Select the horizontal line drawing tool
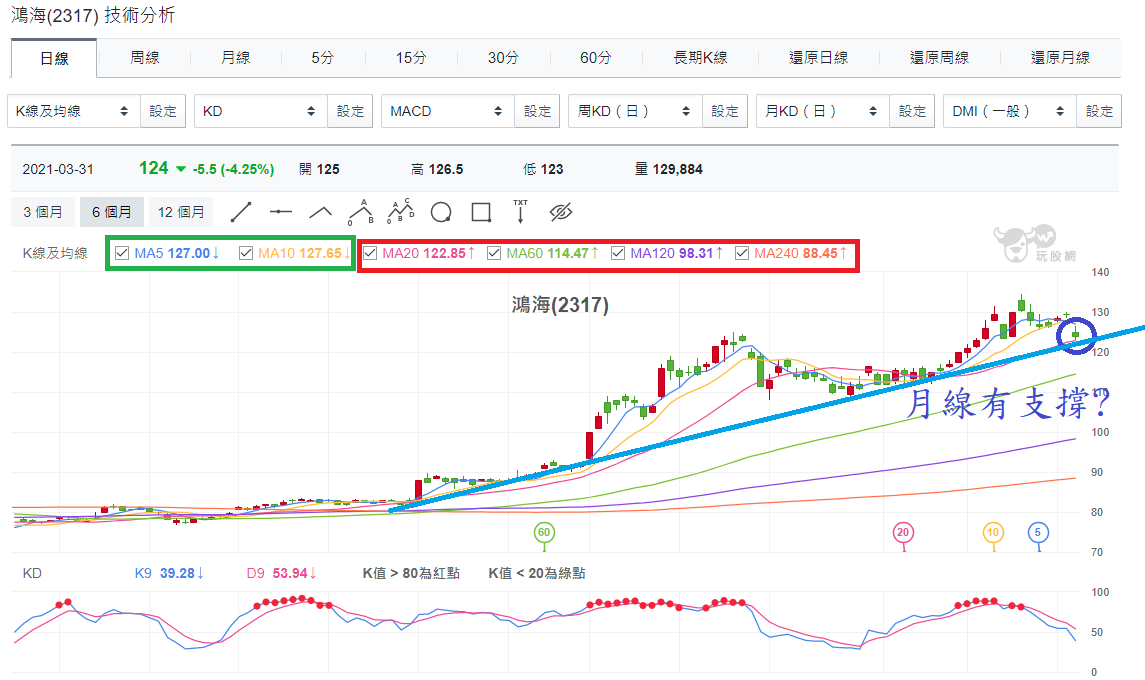The image size is (1145, 680). coord(280,213)
